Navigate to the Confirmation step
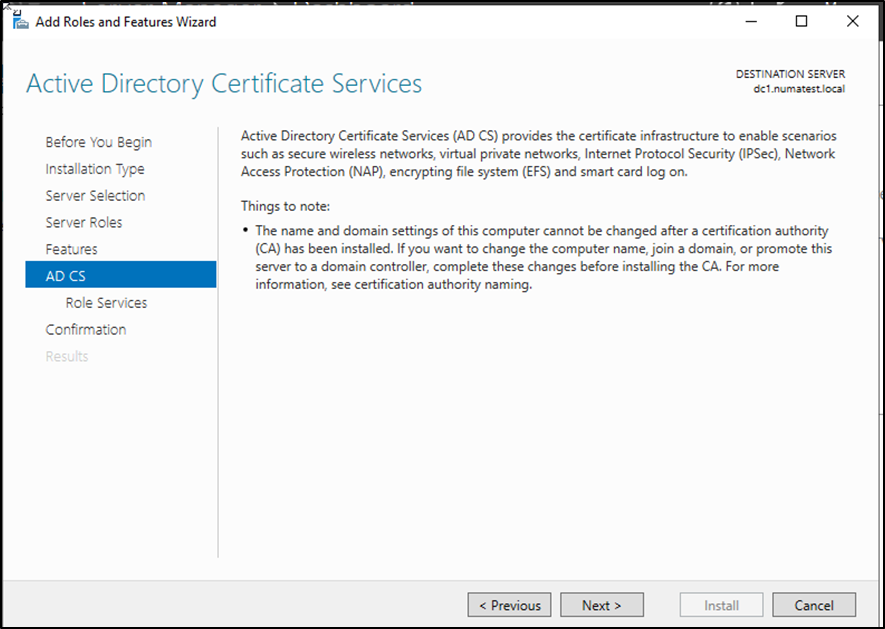 85,329
